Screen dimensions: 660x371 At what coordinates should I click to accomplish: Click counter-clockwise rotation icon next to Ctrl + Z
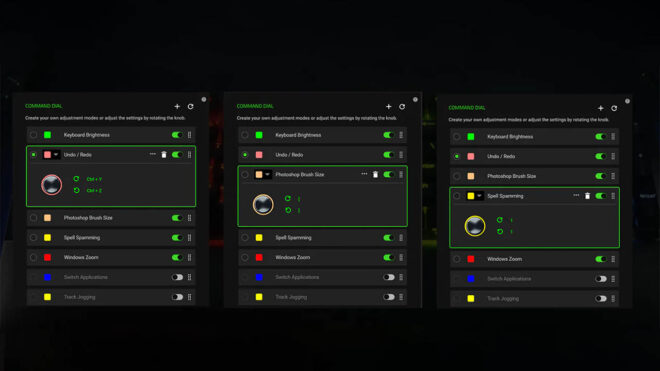76,190
